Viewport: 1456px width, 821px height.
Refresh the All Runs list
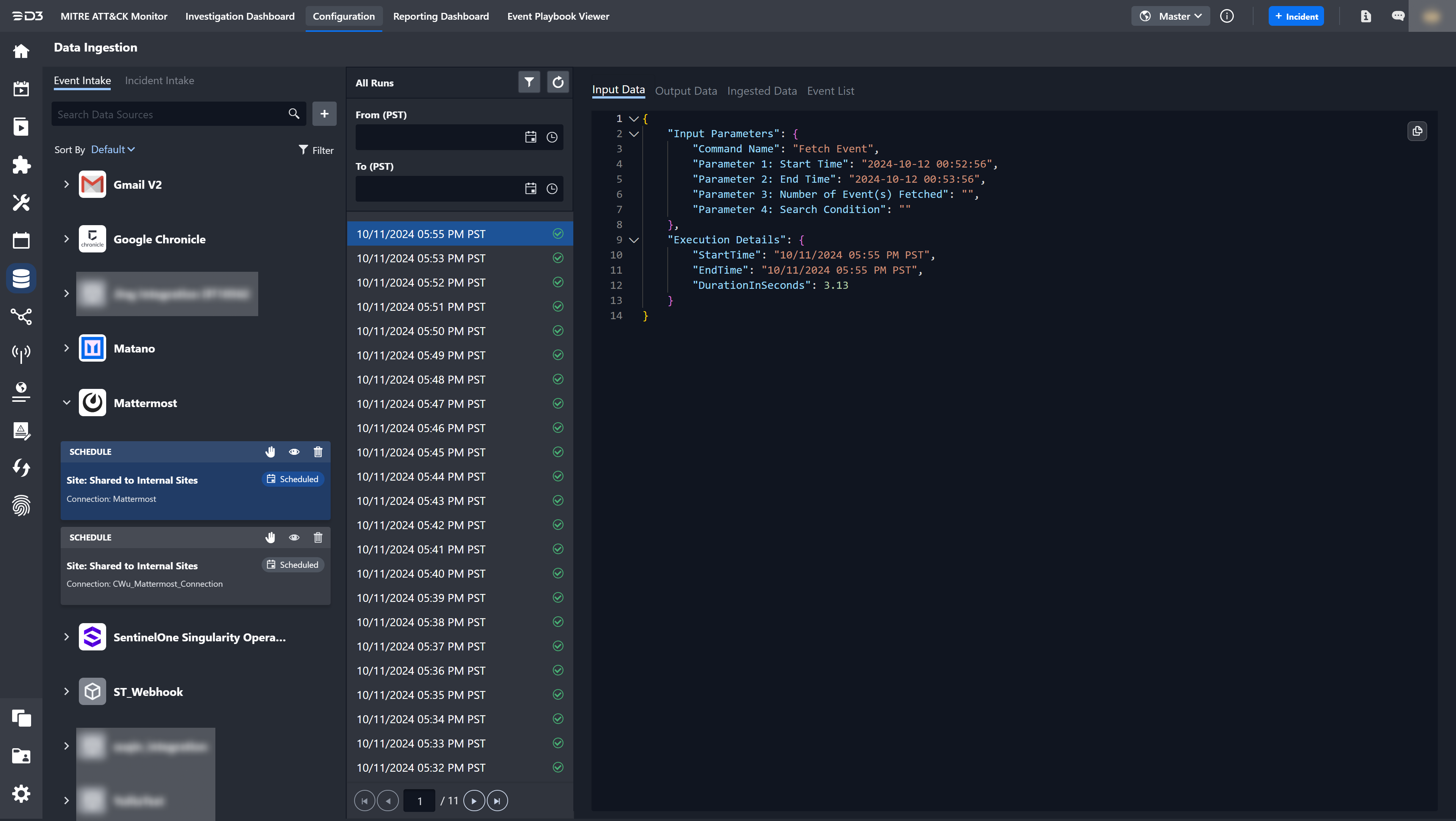coord(557,83)
